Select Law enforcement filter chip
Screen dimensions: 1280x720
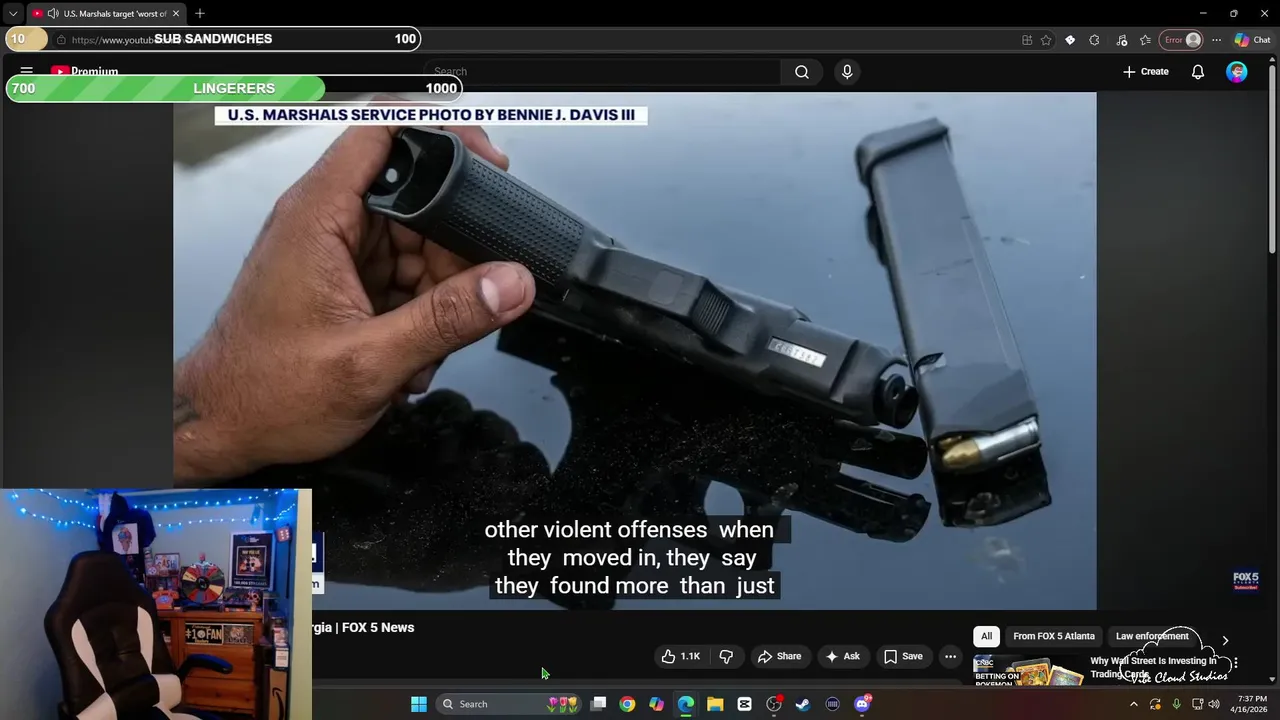tap(1152, 636)
